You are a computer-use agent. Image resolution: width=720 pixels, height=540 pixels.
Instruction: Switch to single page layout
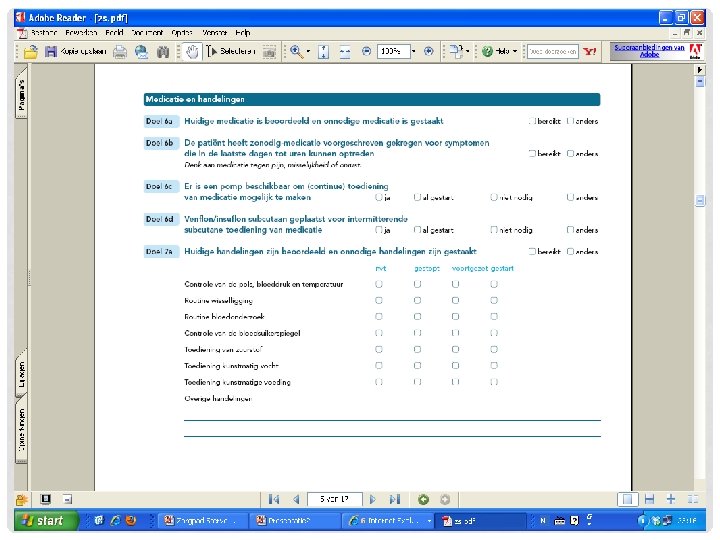click(628, 499)
